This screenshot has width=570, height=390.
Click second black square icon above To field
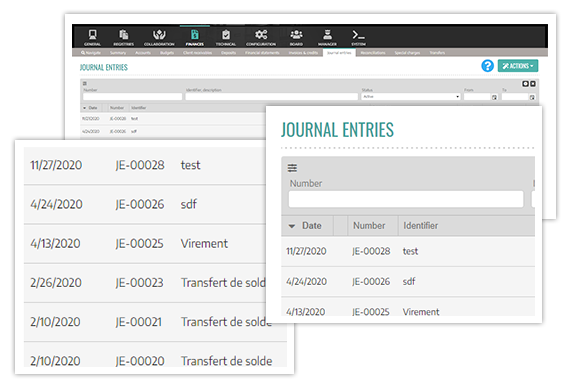point(533,84)
